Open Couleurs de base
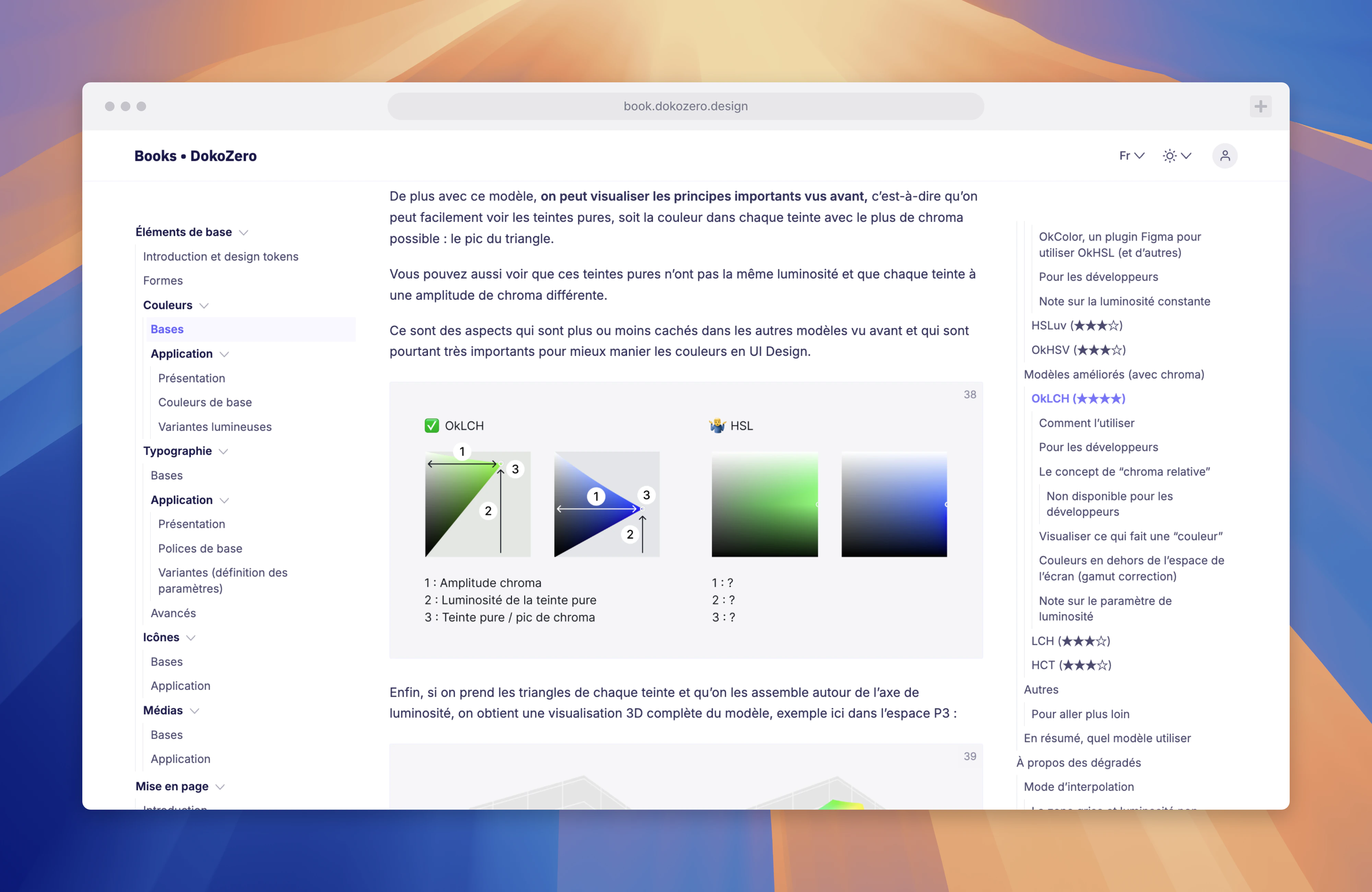1372x892 pixels. point(205,402)
